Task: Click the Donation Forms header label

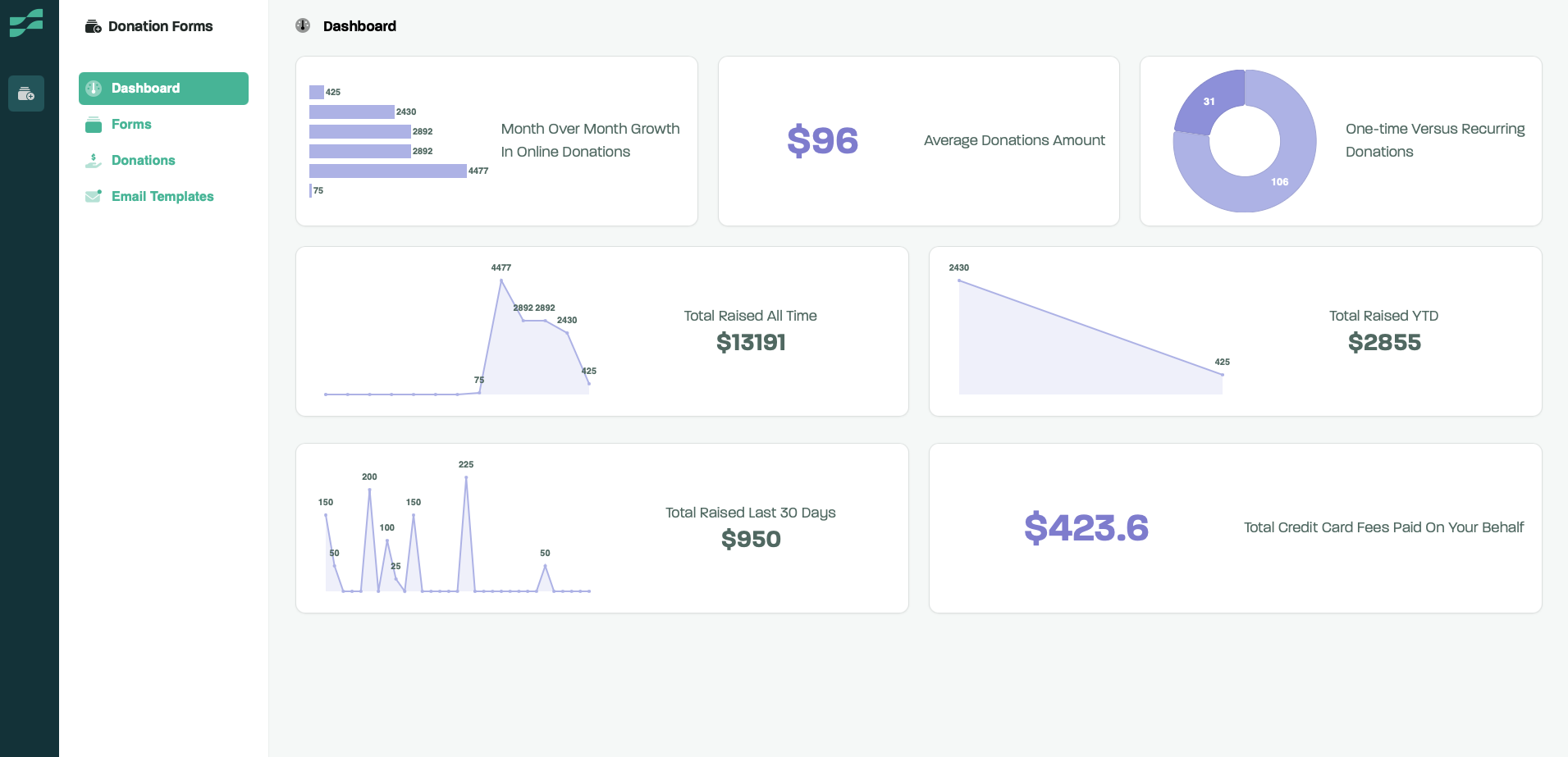Action: [x=161, y=25]
